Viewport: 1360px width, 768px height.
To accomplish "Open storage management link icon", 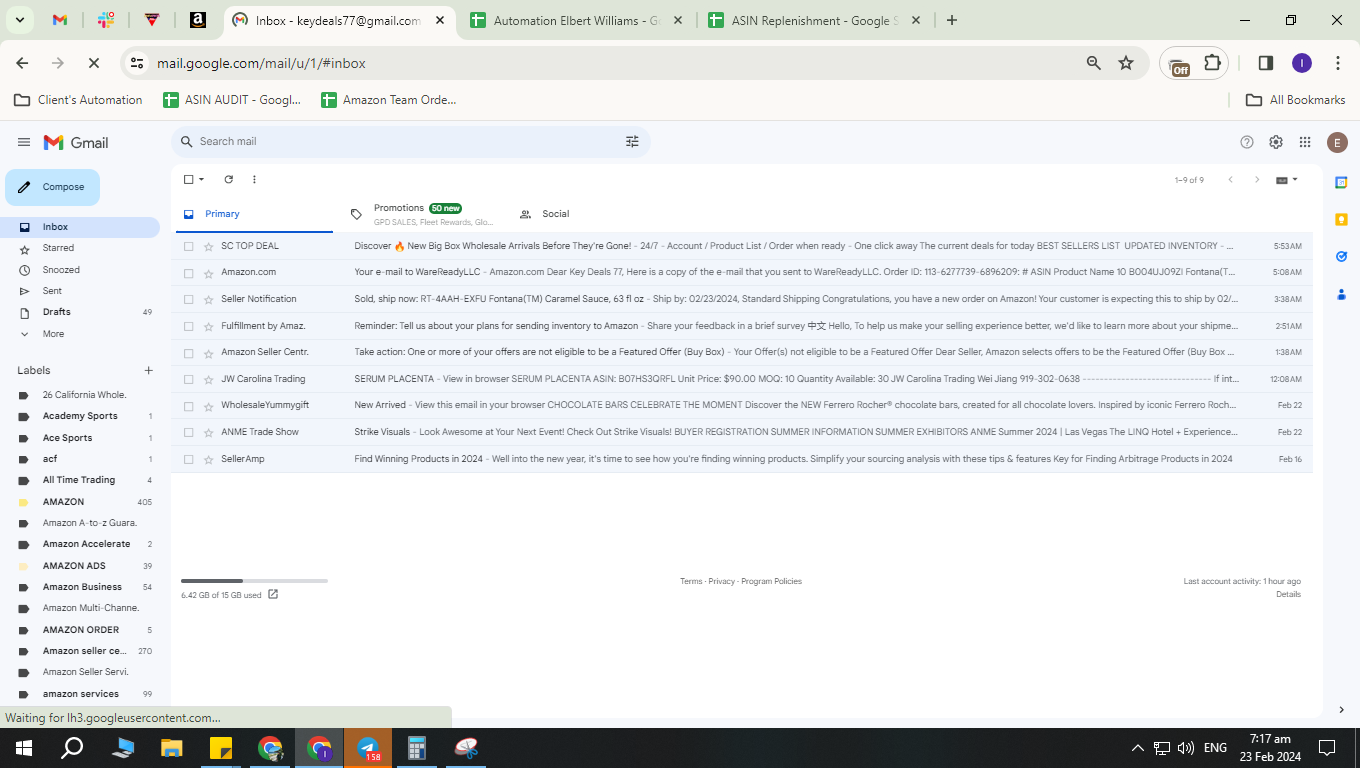I will pyautogui.click(x=273, y=594).
